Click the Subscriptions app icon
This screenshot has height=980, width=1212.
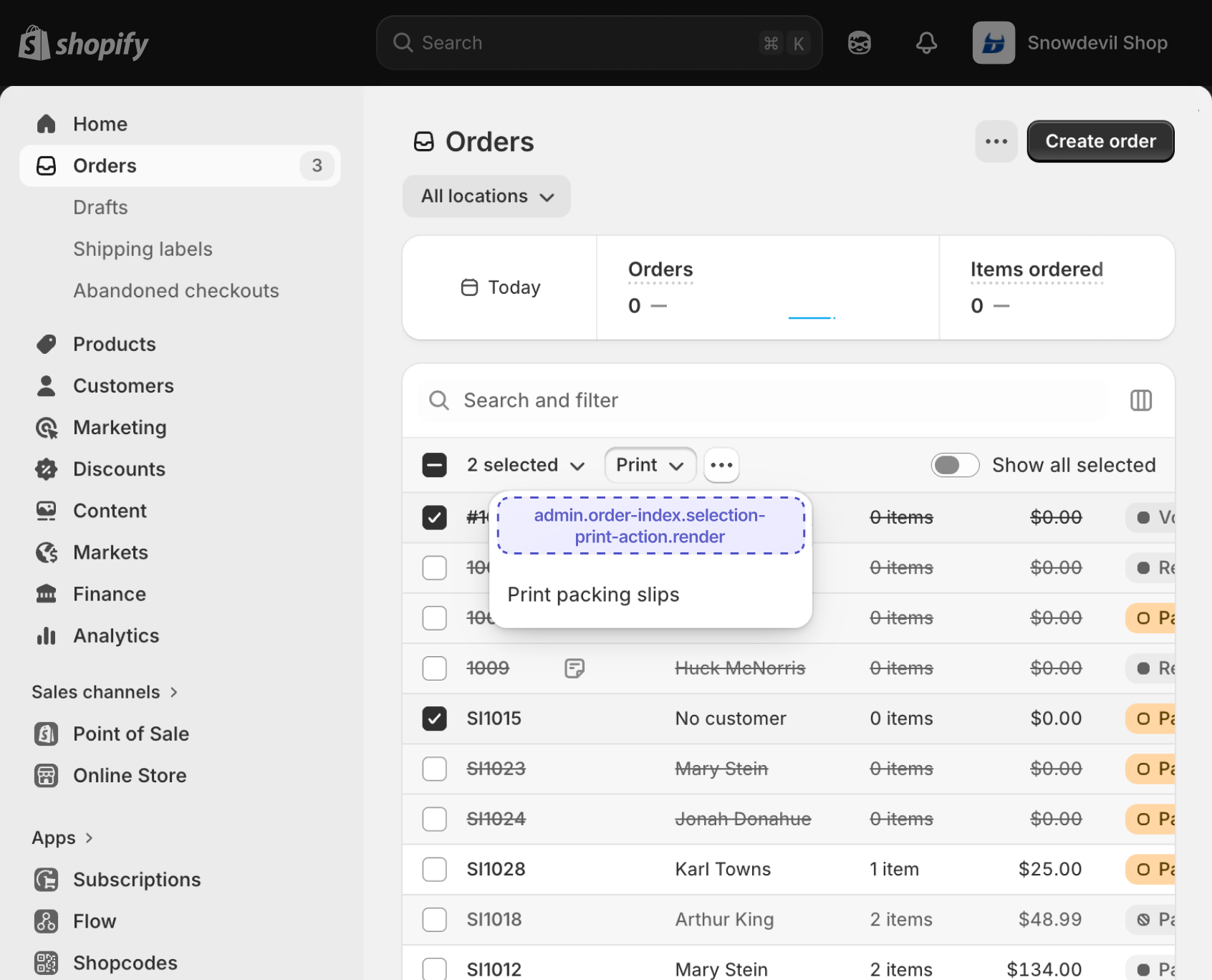coord(47,879)
